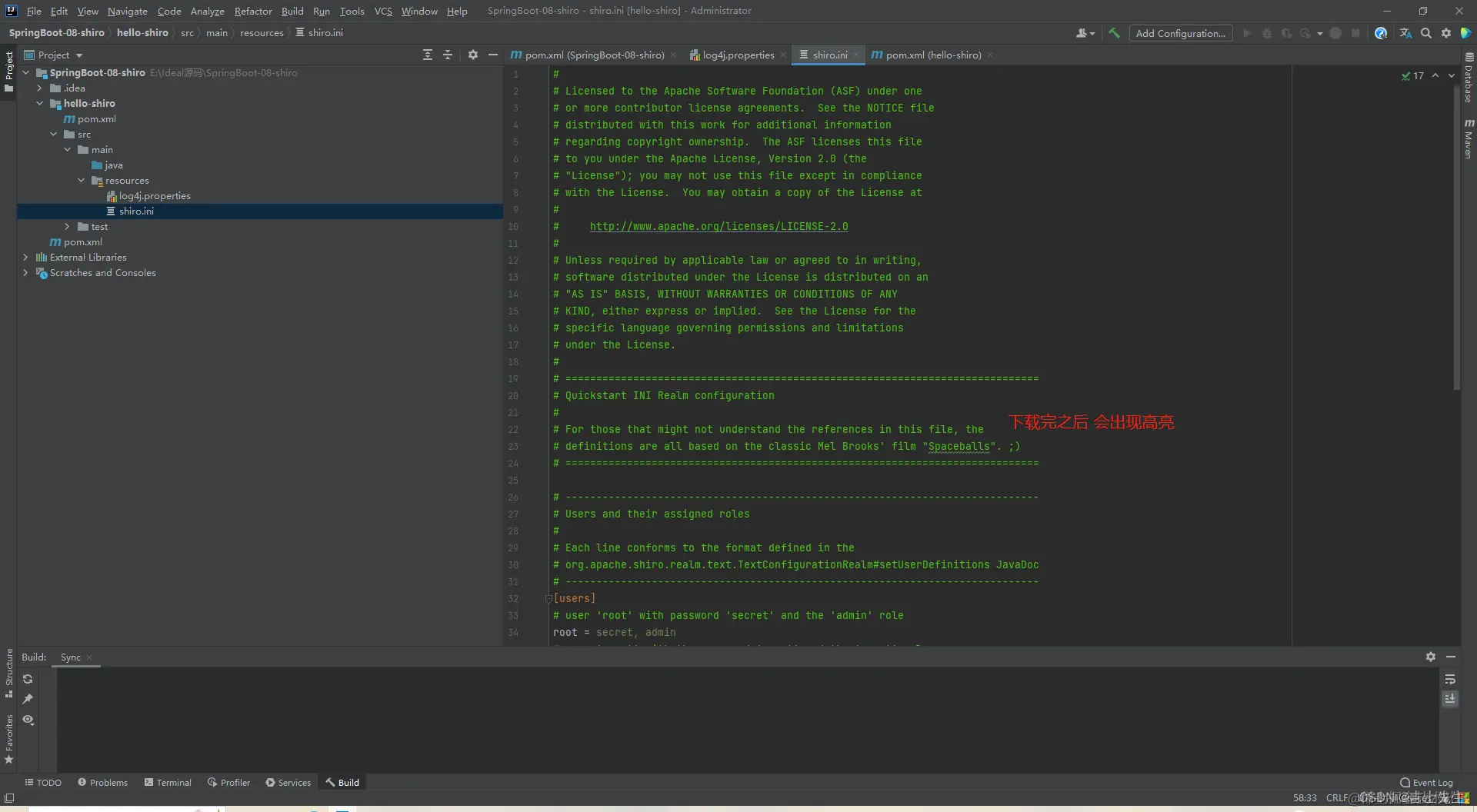Close the pom.xml (SpringBoot-08-shiro) tab
Image resolution: width=1477 pixels, height=812 pixels.
coord(673,55)
